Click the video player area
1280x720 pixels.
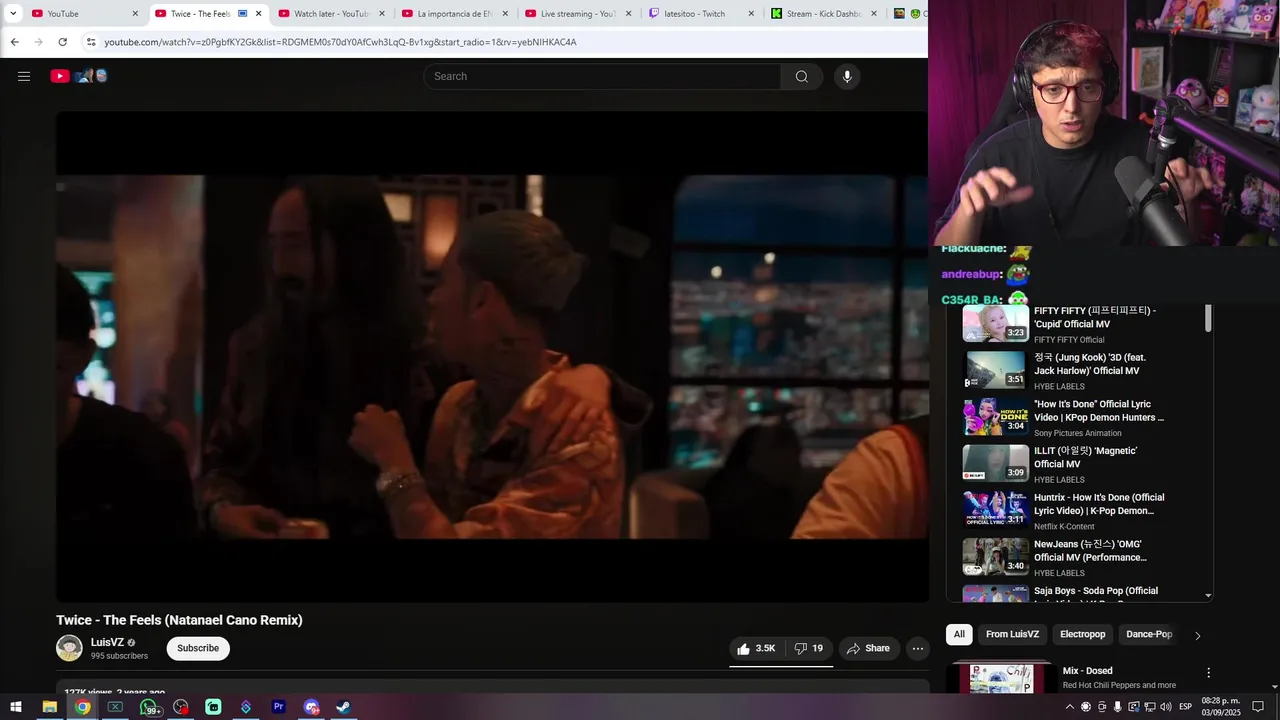[x=492, y=356]
